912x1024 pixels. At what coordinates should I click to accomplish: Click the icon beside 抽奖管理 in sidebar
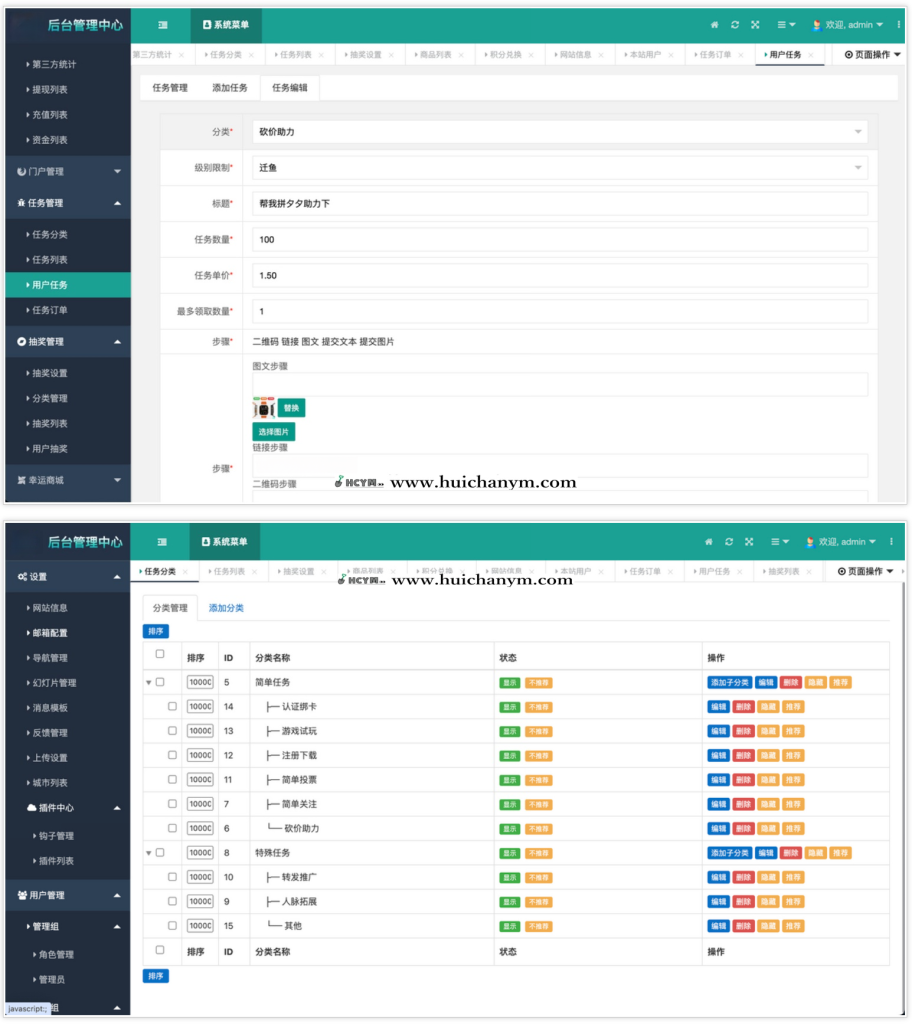tap(22, 342)
